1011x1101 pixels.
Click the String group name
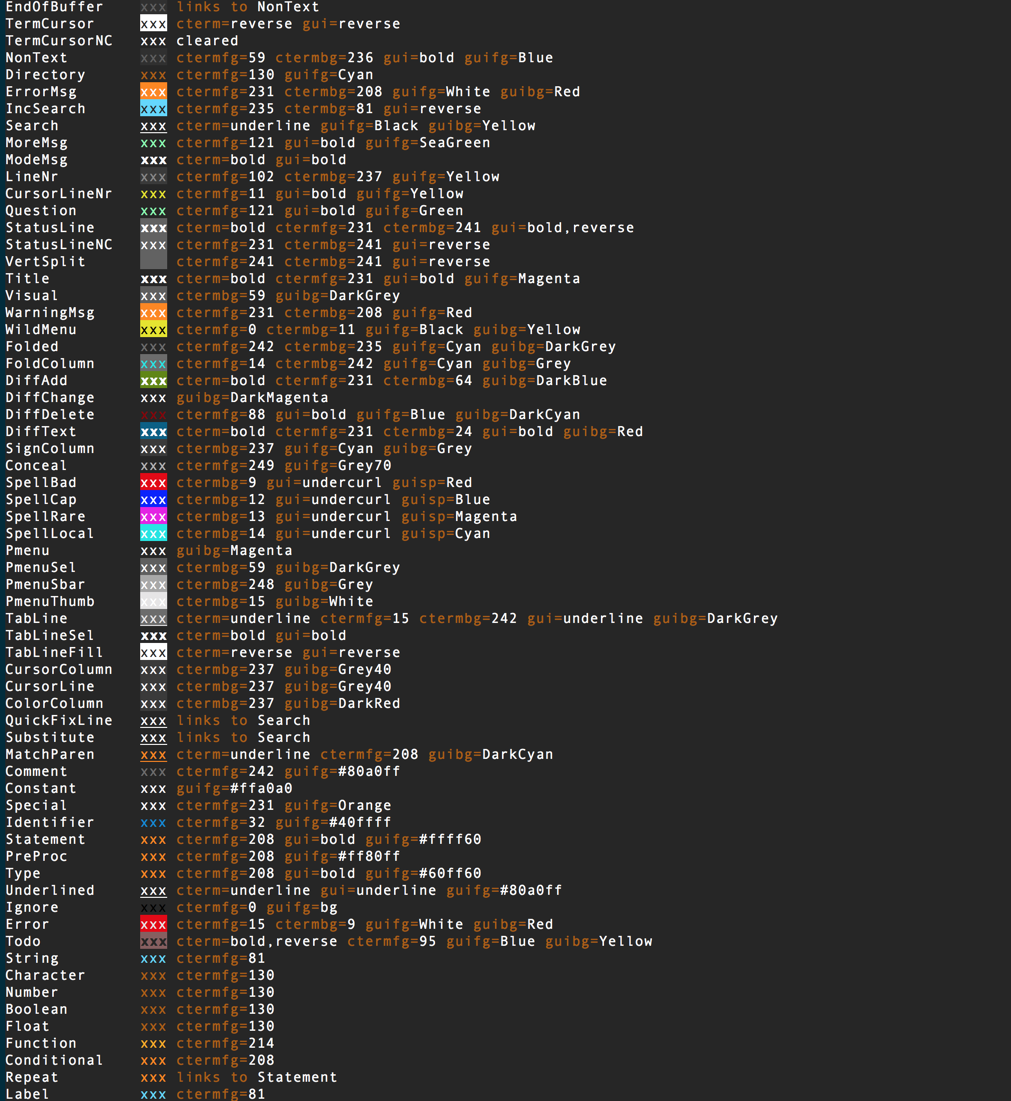32,958
